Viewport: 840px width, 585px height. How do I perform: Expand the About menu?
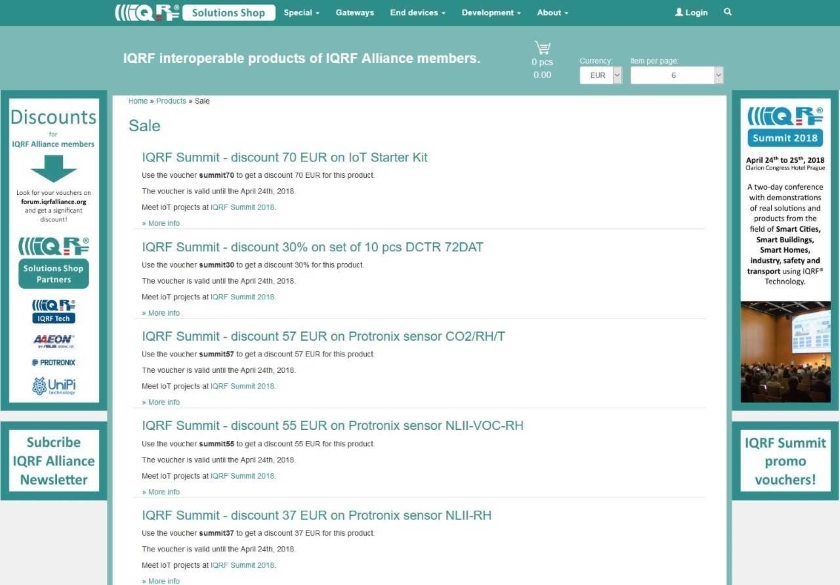coord(552,12)
